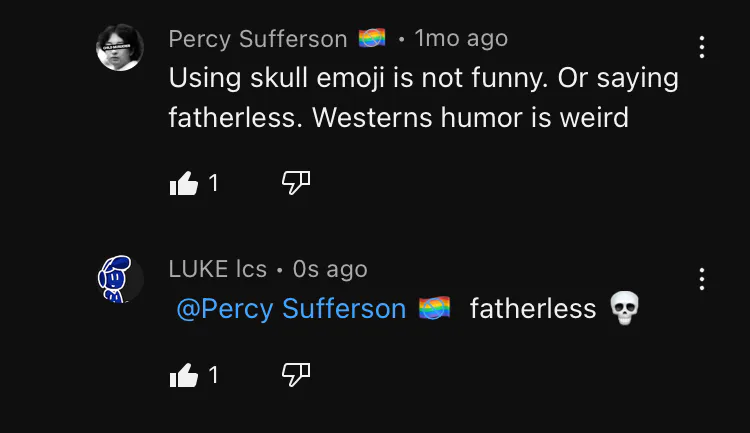Click the rainbow flag in the mention

pos(435,309)
